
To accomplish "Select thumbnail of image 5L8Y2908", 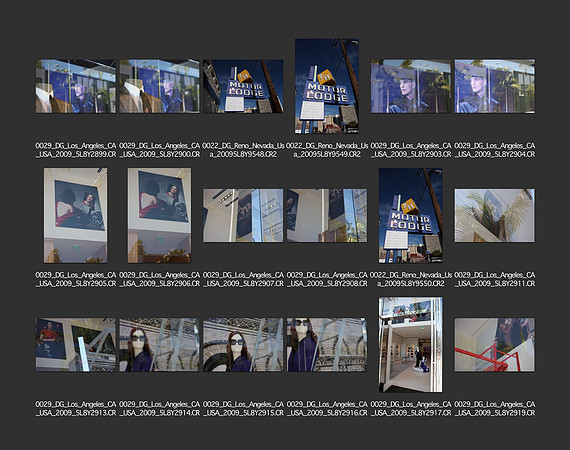I will coord(327,216).
